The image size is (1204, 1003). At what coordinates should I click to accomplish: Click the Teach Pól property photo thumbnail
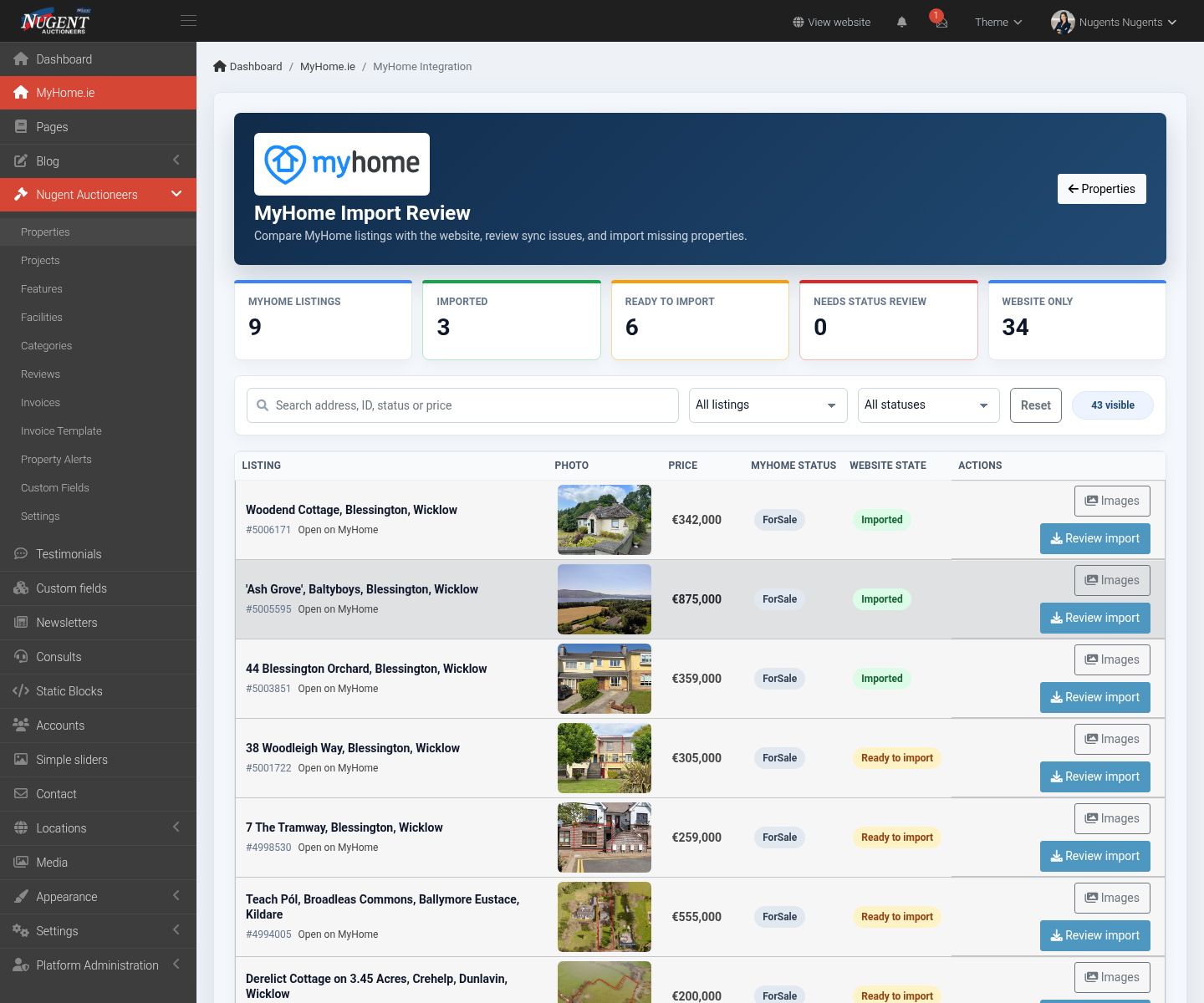pos(605,917)
